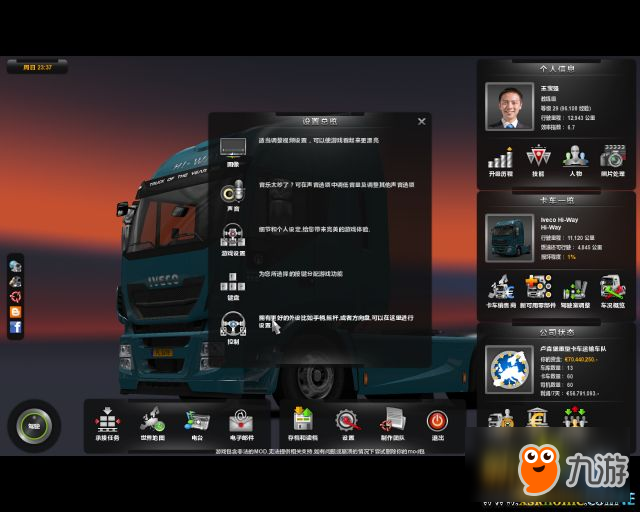This screenshot has height=512, width=640.
Task: Open Controls (控制) steering wheel icon
Action: pyautogui.click(x=233, y=325)
